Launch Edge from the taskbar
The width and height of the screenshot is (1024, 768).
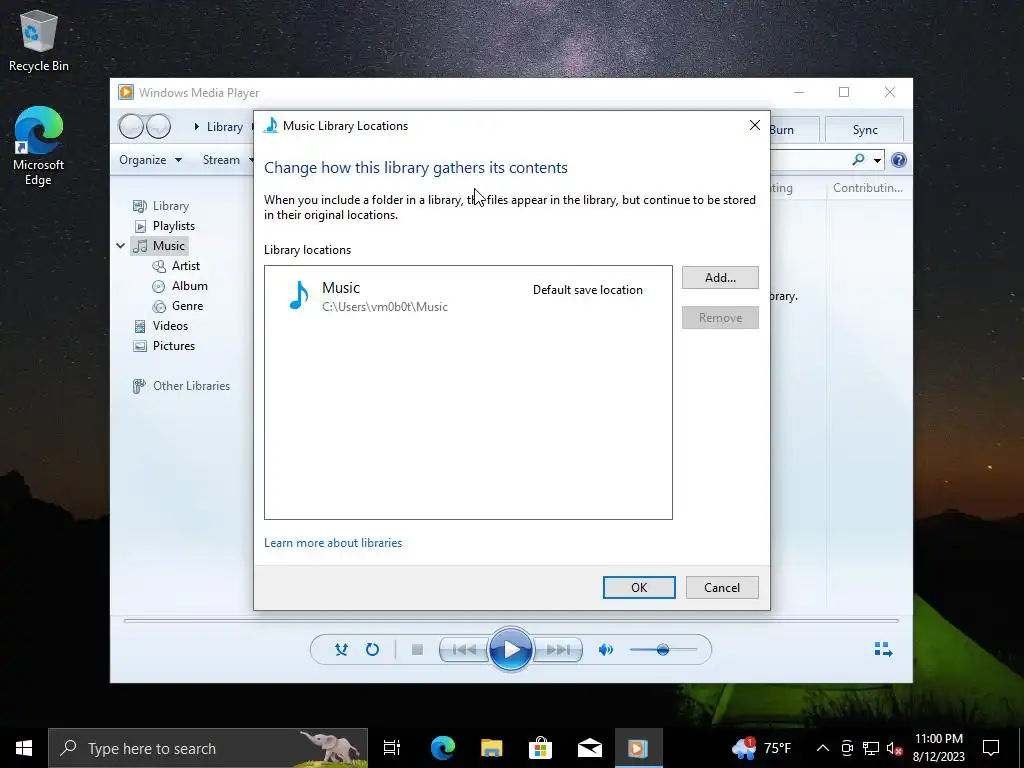[442, 748]
